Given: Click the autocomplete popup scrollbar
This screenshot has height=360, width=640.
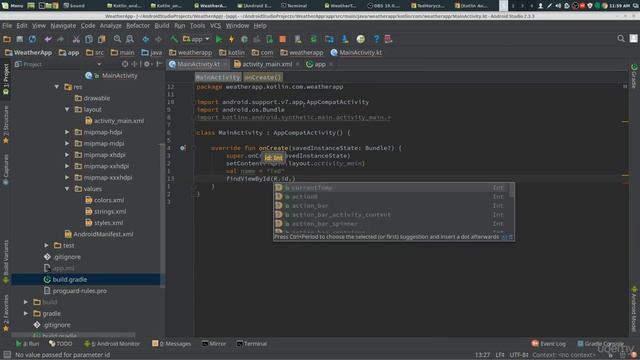Looking at the screenshot, I should coord(512,192).
